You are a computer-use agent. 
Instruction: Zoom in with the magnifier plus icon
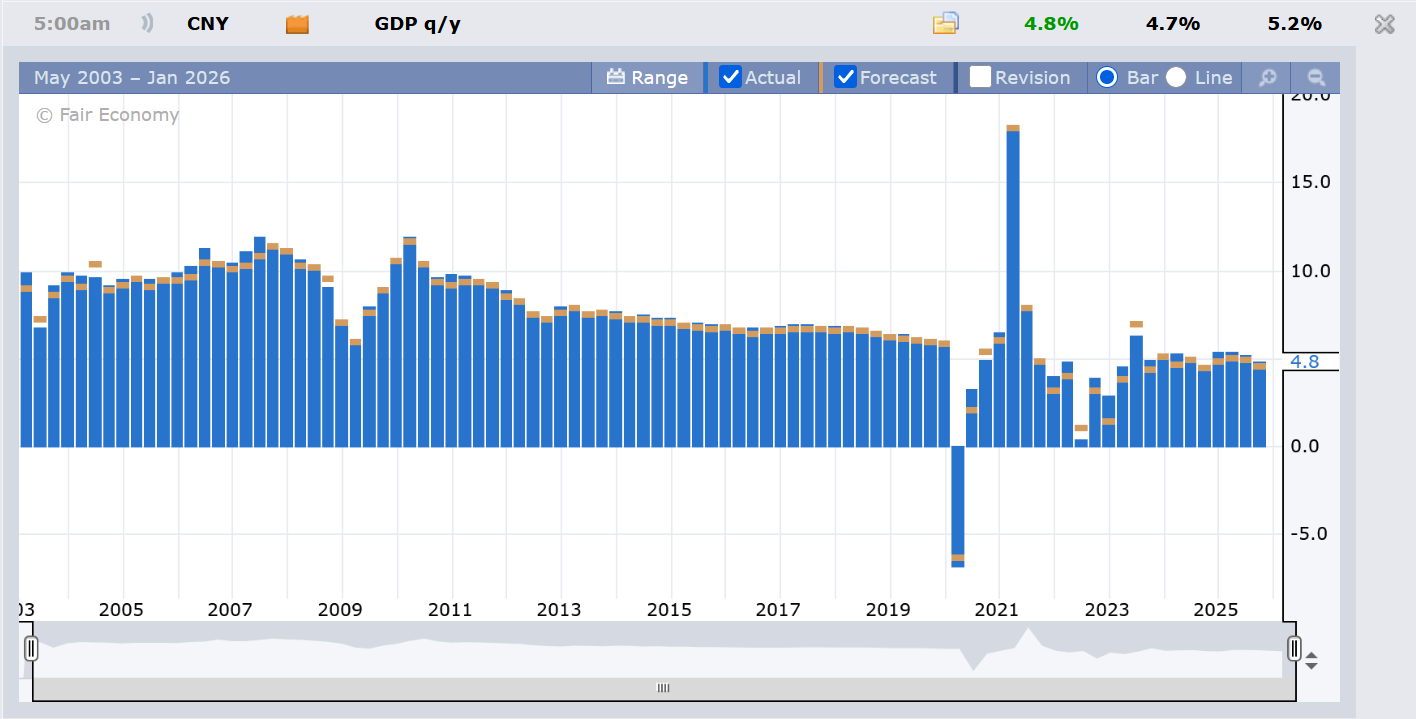coord(1267,78)
